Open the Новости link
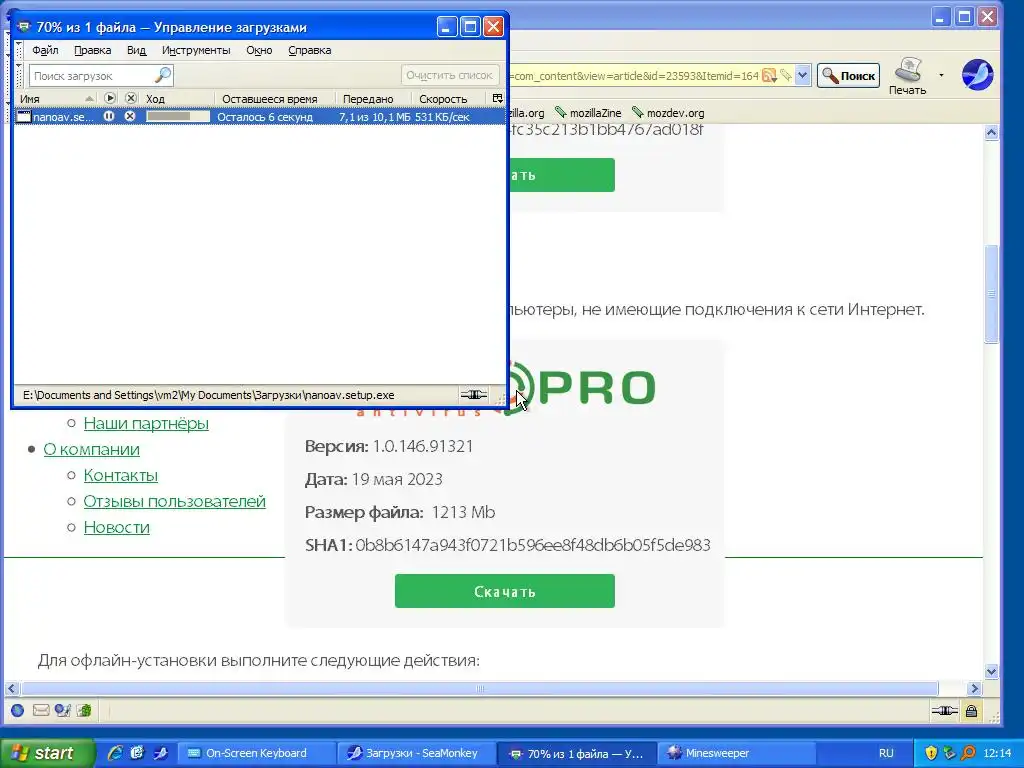 tap(116, 527)
